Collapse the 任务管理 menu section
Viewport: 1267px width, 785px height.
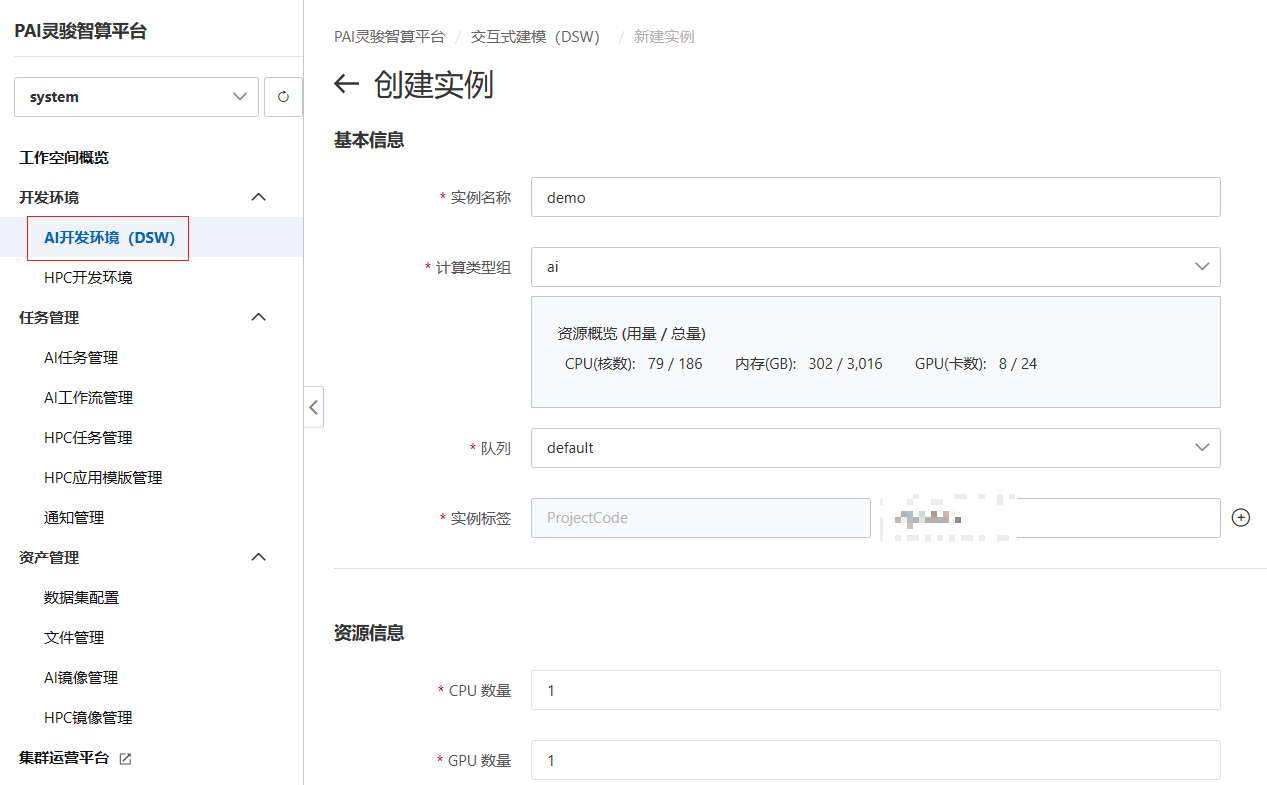point(258,317)
